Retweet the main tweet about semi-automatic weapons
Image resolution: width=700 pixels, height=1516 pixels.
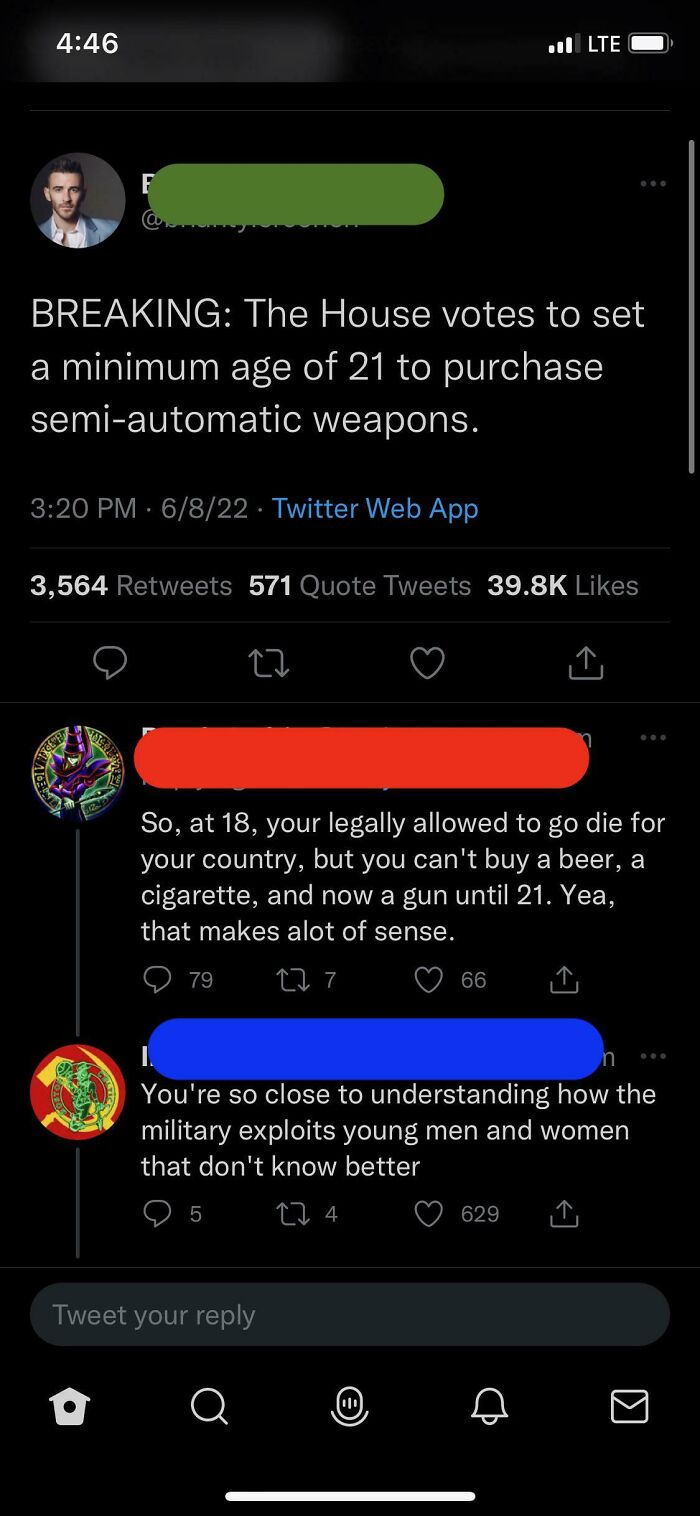[x=268, y=662]
